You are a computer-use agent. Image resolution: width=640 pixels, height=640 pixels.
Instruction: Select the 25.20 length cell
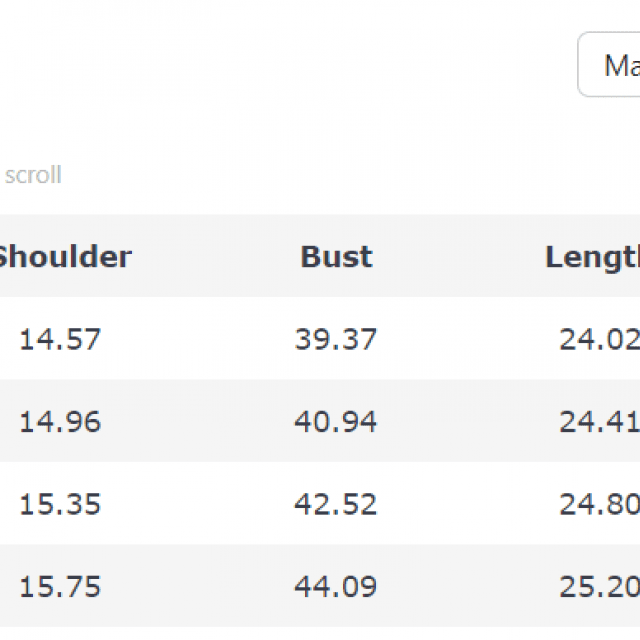click(598, 585)
